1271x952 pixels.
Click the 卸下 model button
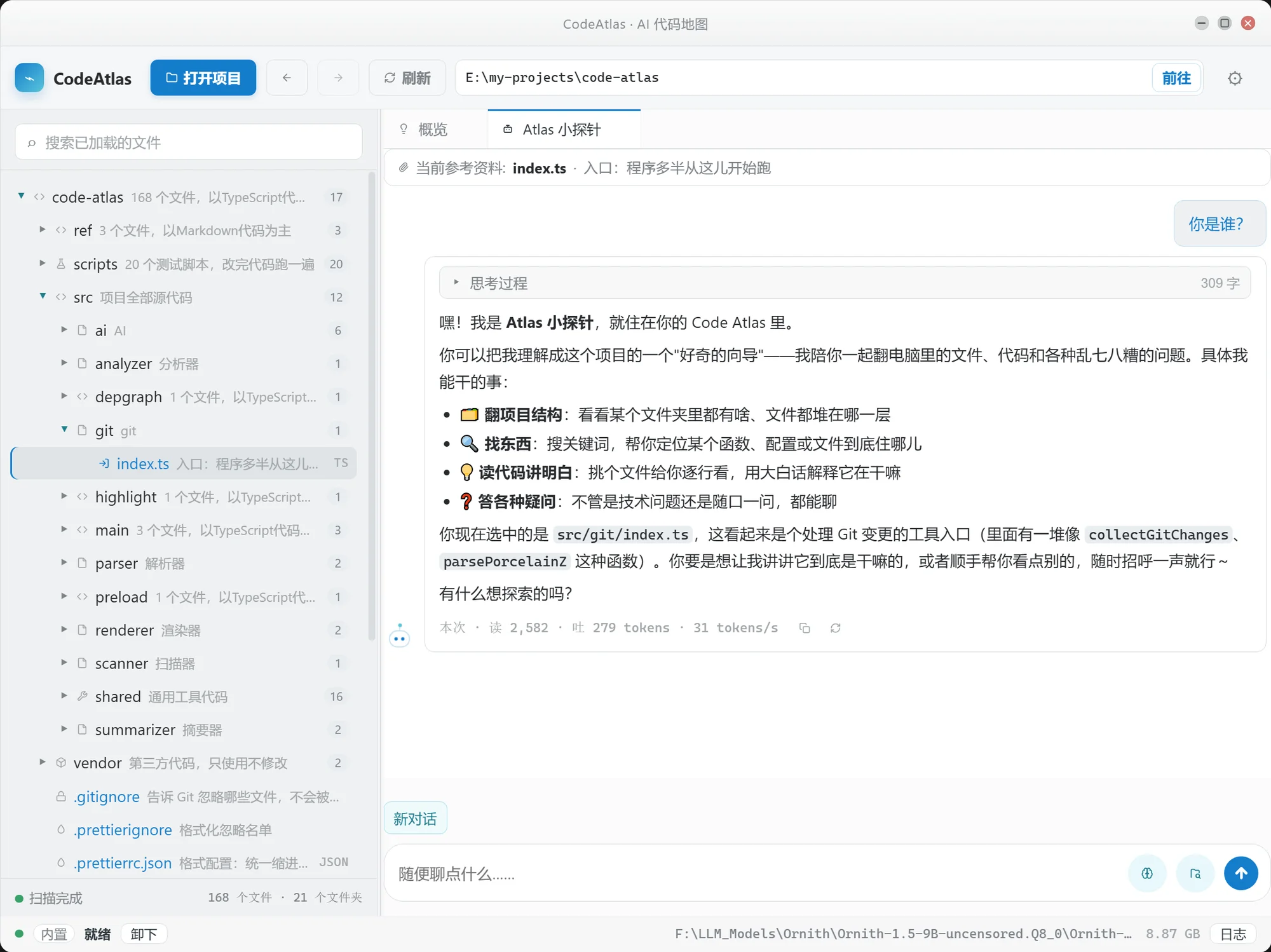[x=144, y=934]
